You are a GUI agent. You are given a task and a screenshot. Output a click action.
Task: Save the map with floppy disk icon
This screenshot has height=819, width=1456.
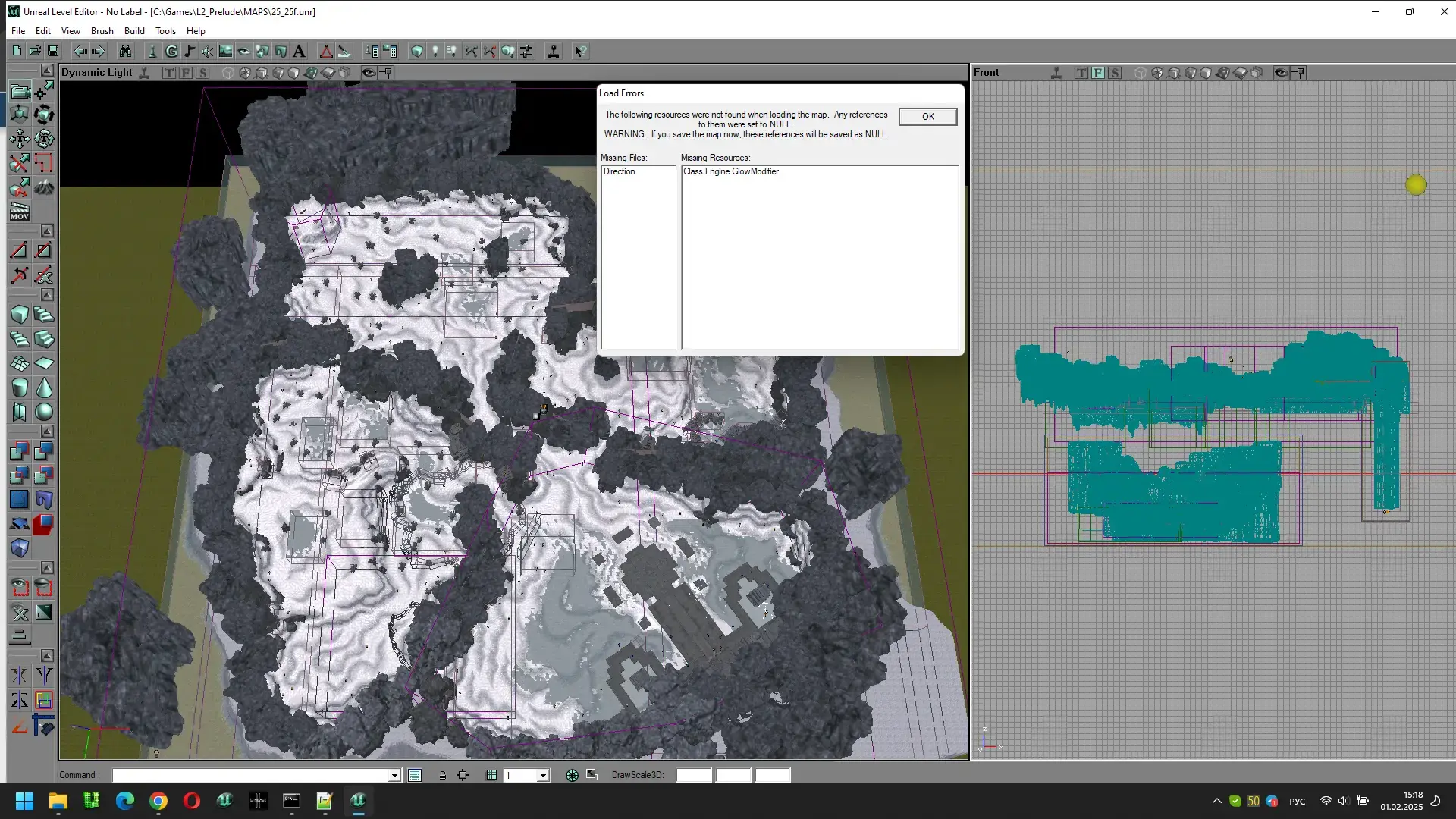coord(53,52)
